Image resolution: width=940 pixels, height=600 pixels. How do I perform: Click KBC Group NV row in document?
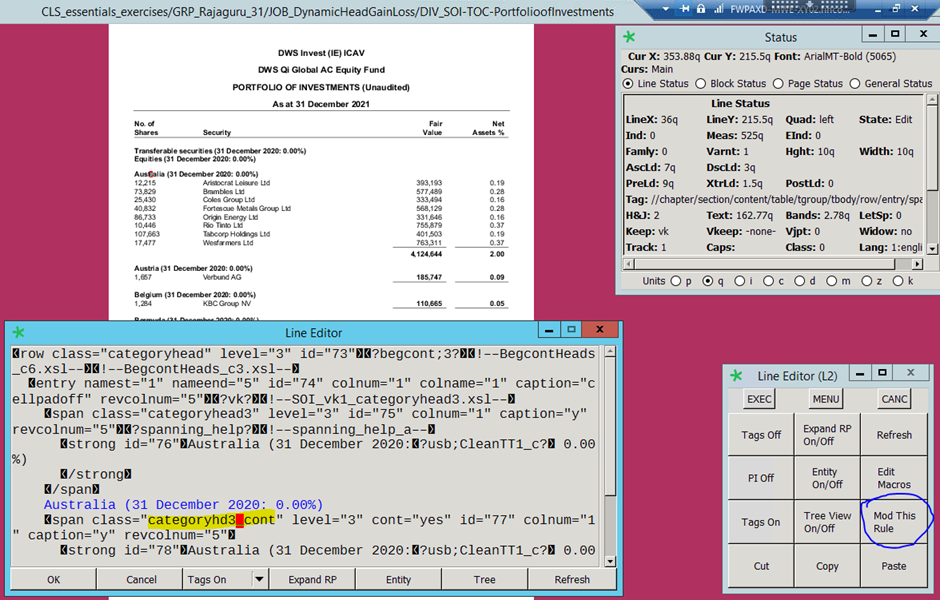319,304
